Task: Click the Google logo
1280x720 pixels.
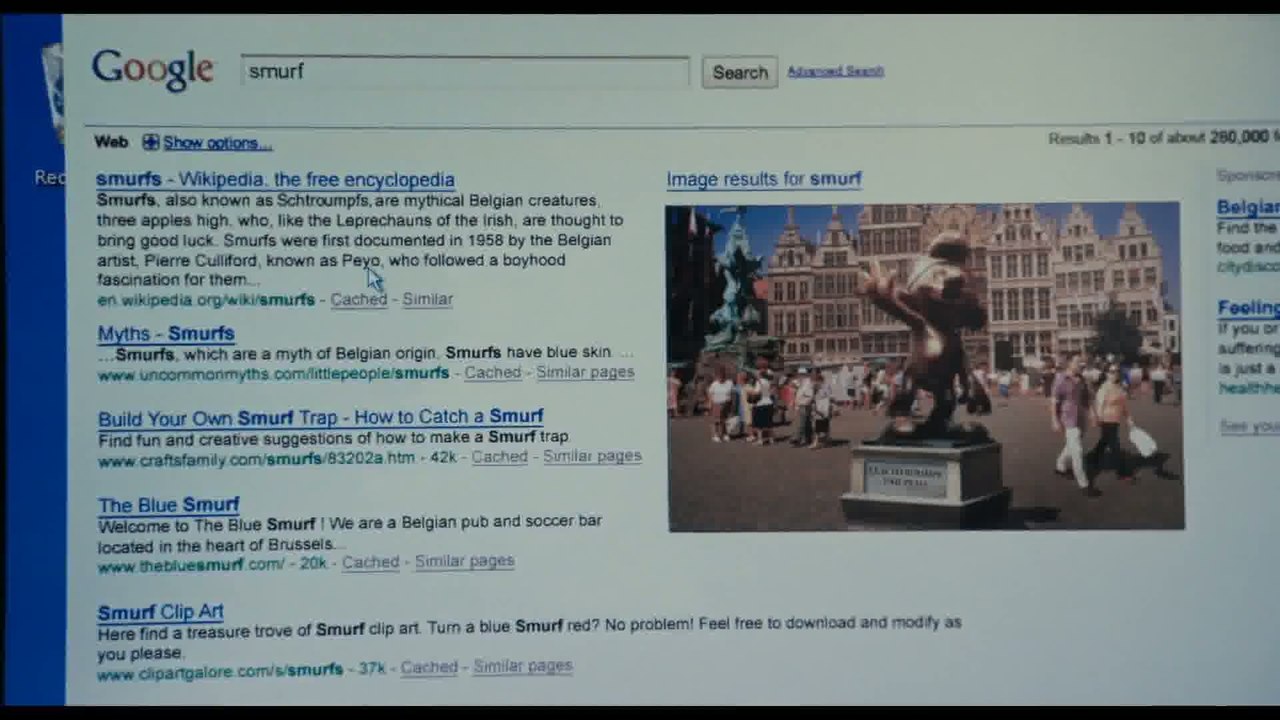Action: [153, 70]
